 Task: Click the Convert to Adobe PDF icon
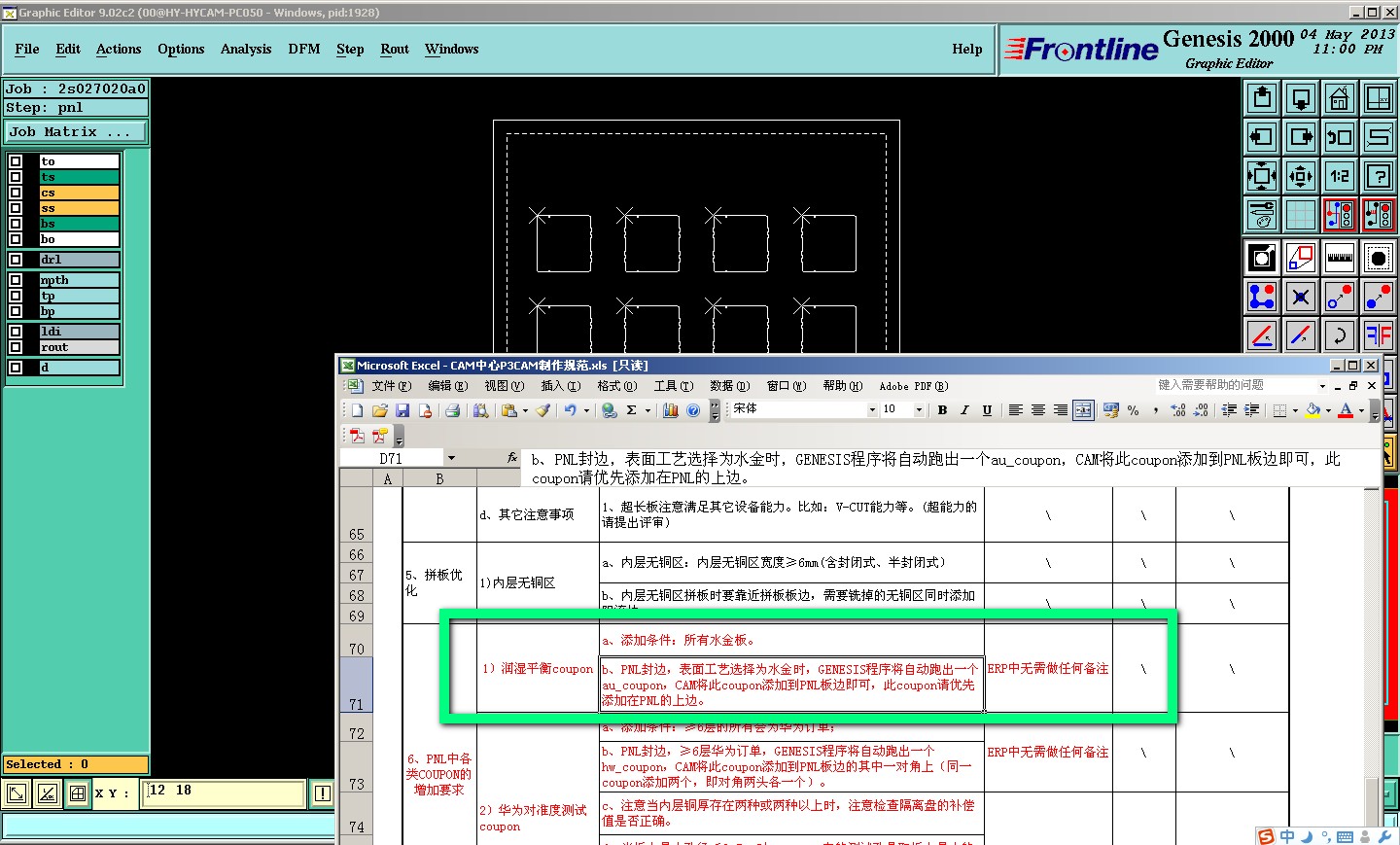[x=357, y=436]
